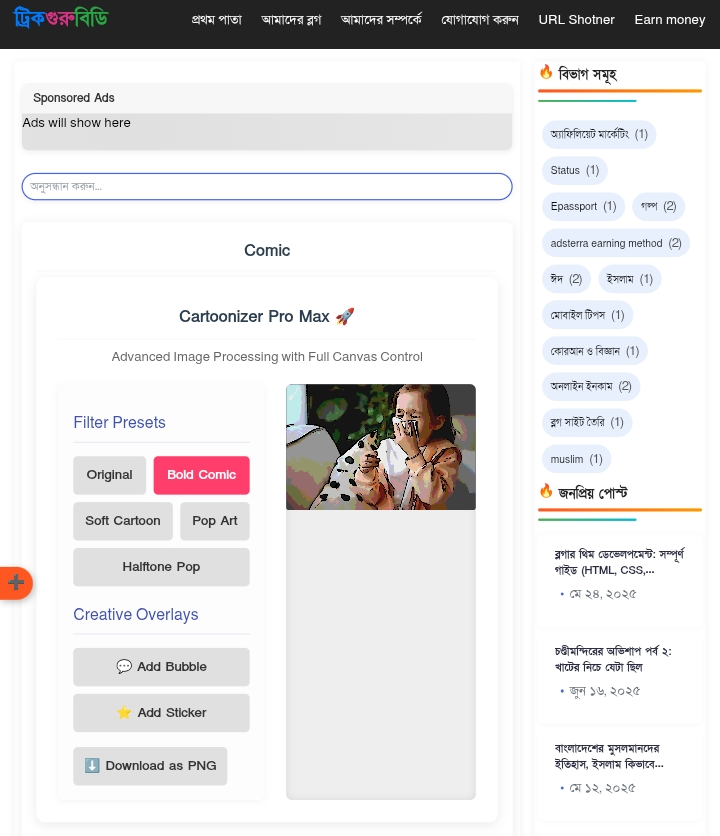
Task: Click the cartoonized child image preview
Action: [x=380, y=447]
